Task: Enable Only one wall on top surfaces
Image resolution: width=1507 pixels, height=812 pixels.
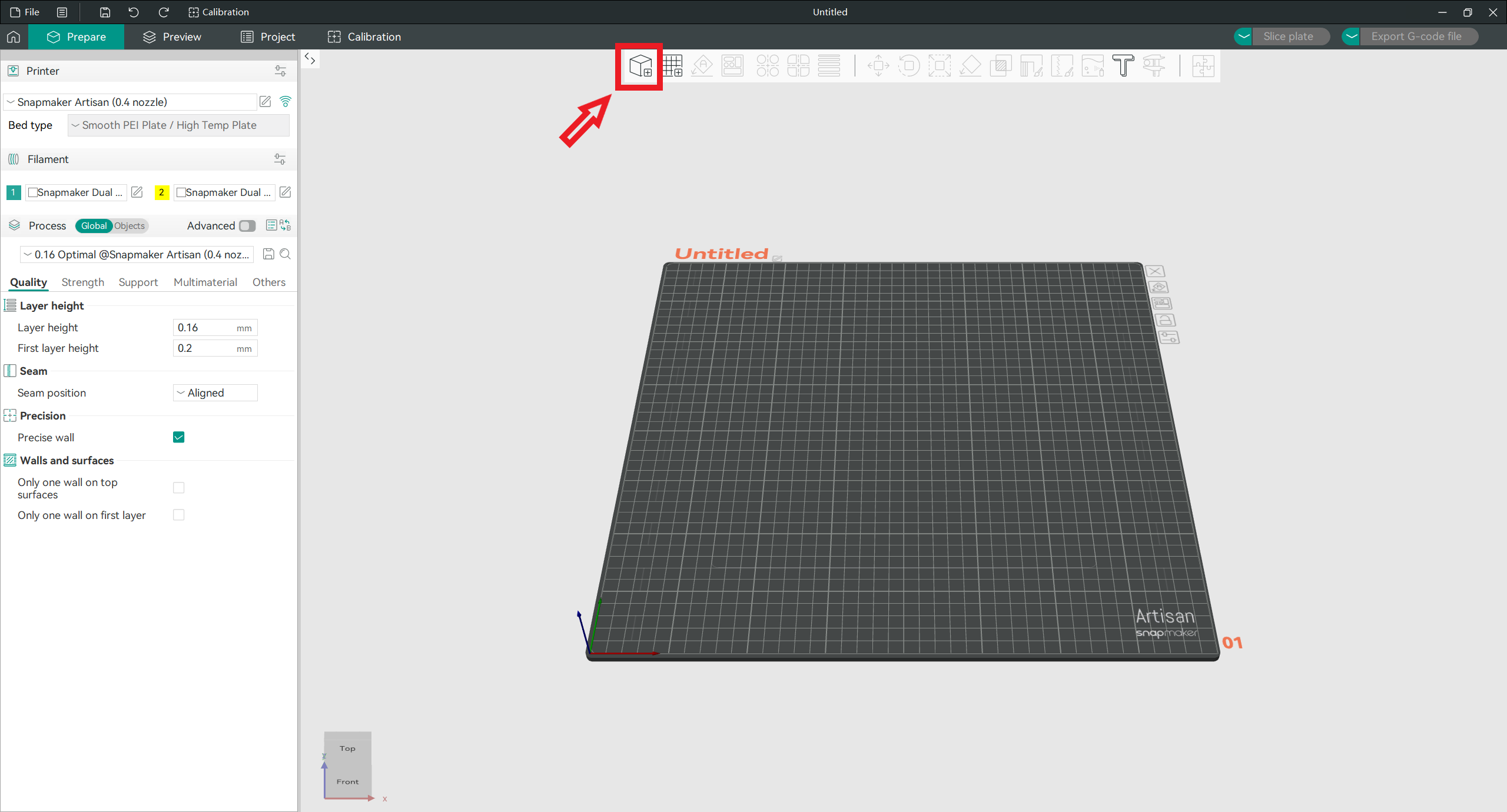Action: coord(179,488)
